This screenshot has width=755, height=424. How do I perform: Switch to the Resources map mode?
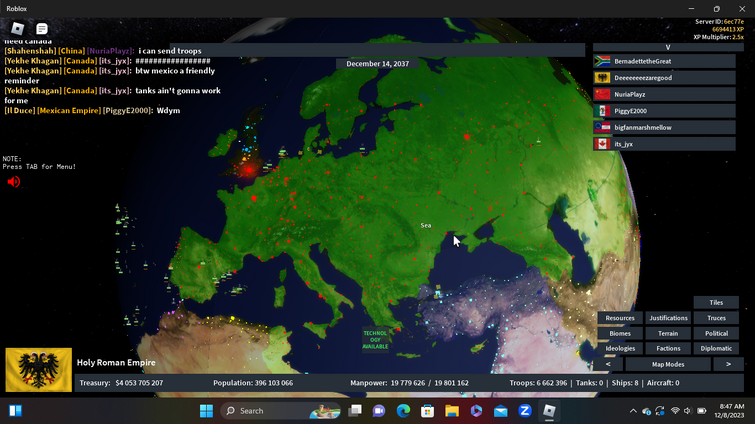tap(620, 318)
